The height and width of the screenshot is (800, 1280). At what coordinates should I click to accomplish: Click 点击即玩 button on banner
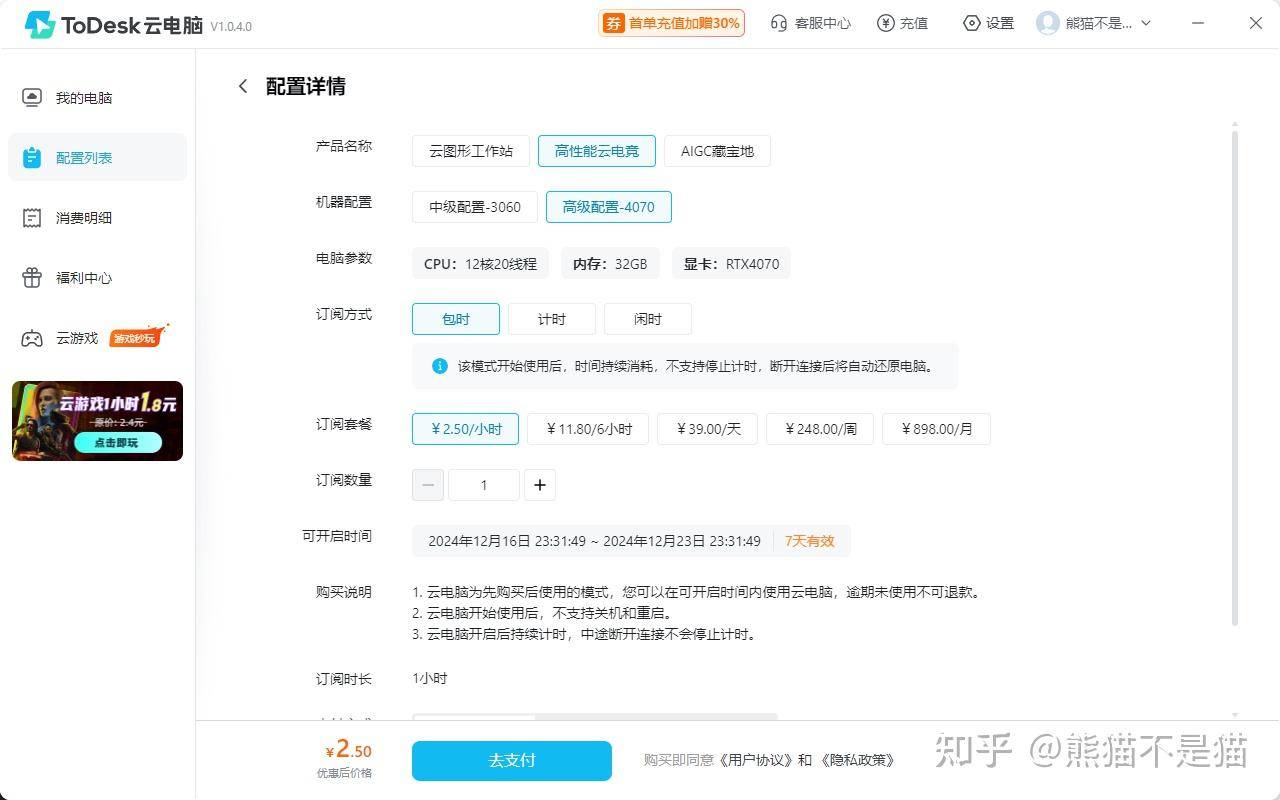click(x=117, y=442)
